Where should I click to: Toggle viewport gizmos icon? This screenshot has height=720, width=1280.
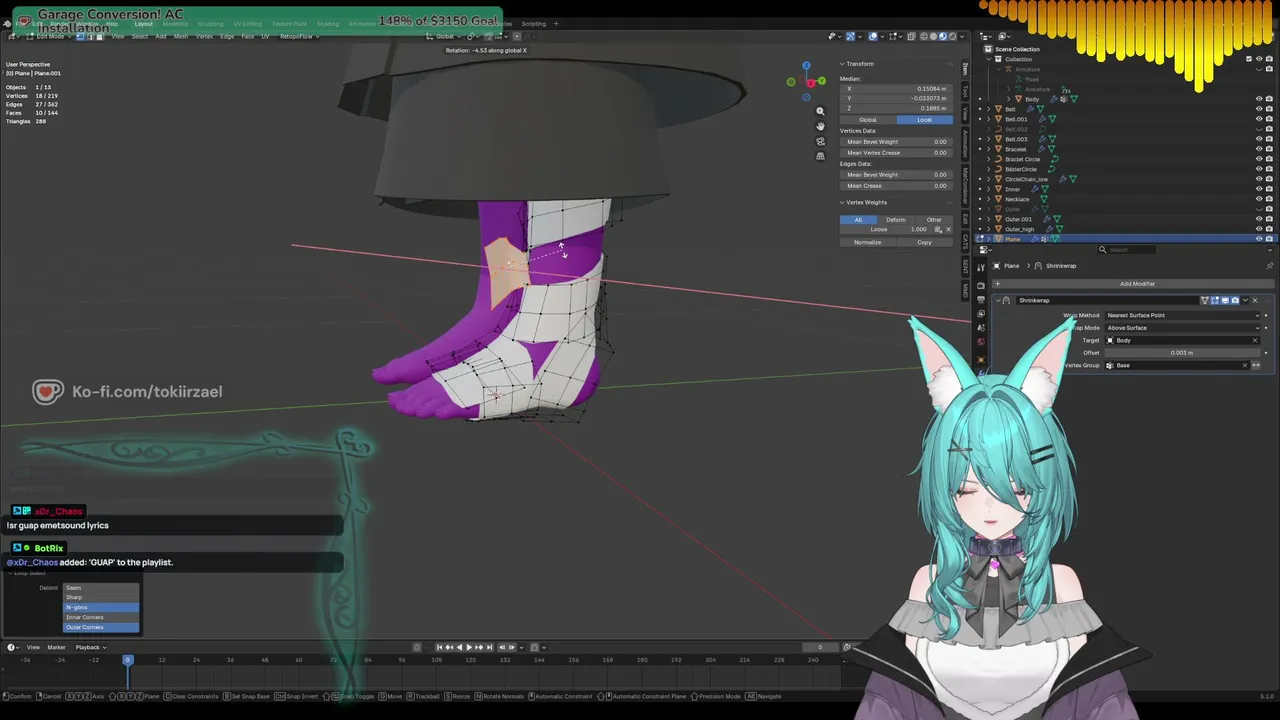click(851, 36)
